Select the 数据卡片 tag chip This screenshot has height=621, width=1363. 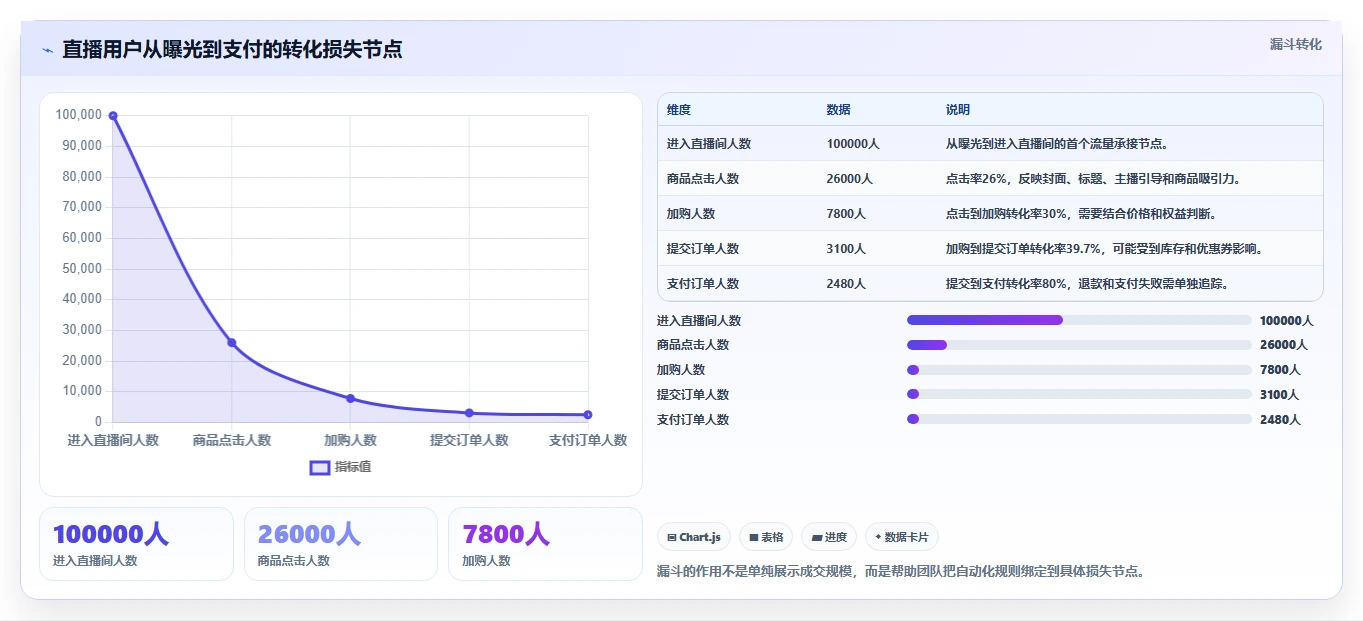click(901, 537)
